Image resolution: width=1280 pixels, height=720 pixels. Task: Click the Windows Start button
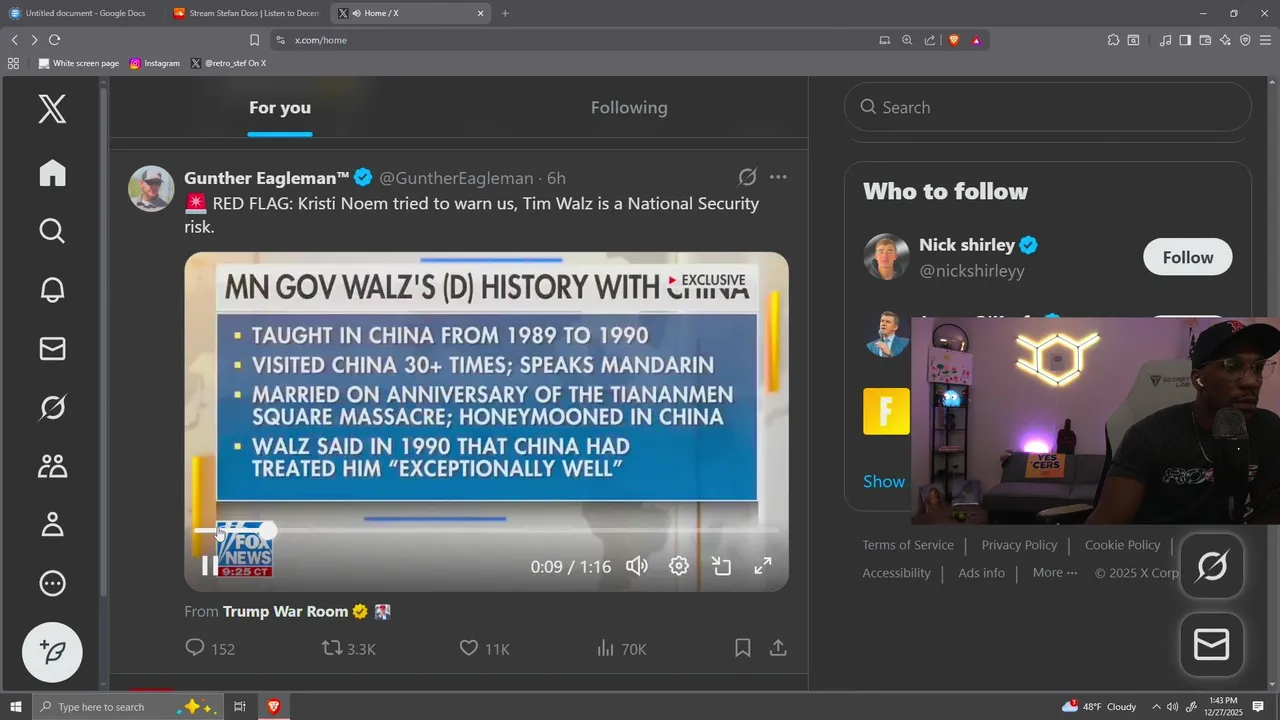[x=15, y=707]
